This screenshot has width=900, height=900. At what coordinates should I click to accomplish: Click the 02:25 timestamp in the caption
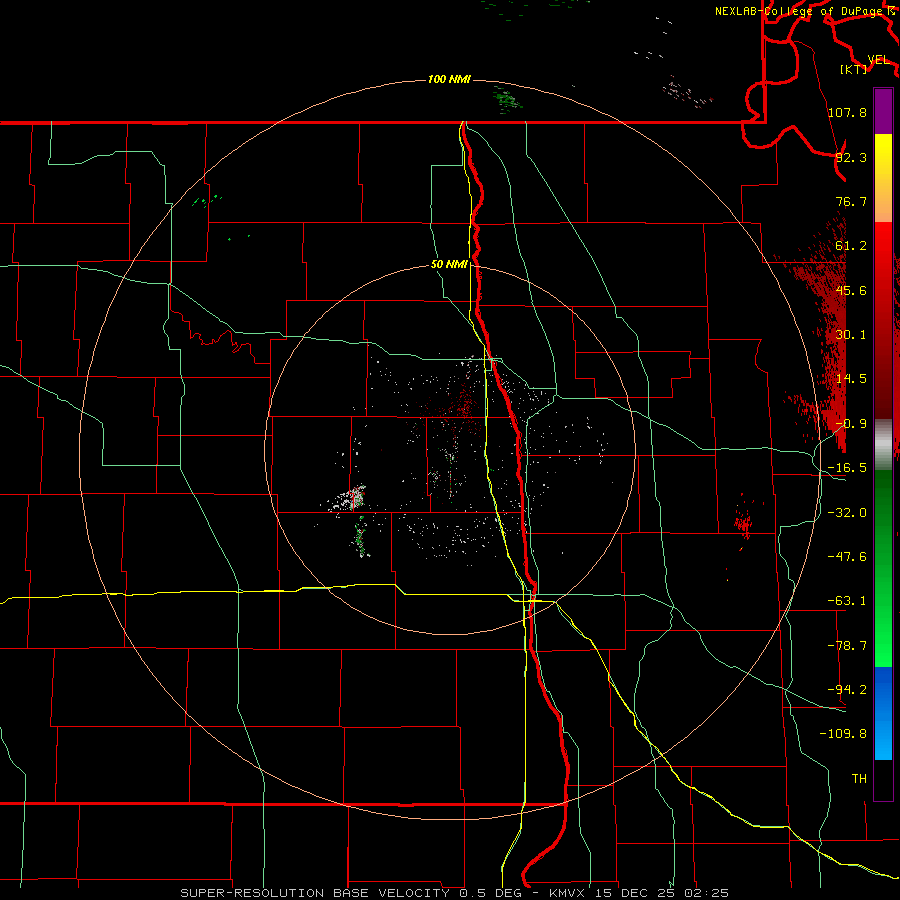pos(708,893)
